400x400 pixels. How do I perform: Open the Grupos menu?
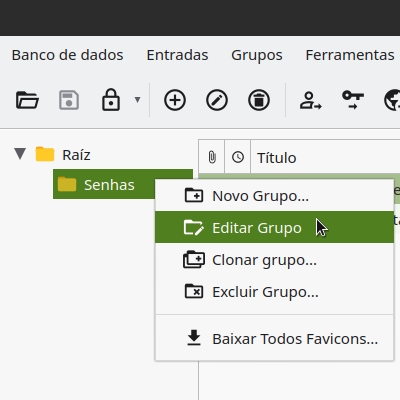coord(257,55)
